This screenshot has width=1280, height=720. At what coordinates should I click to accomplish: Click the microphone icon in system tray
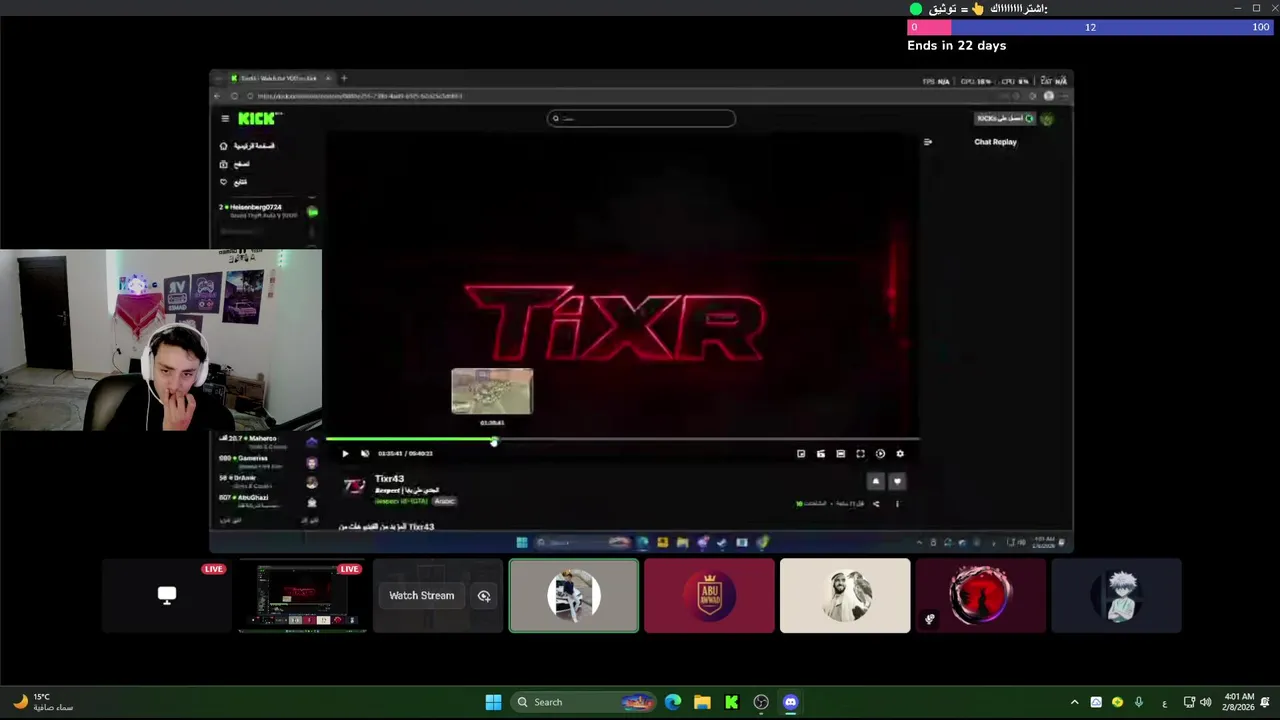tap(1139, 702)
